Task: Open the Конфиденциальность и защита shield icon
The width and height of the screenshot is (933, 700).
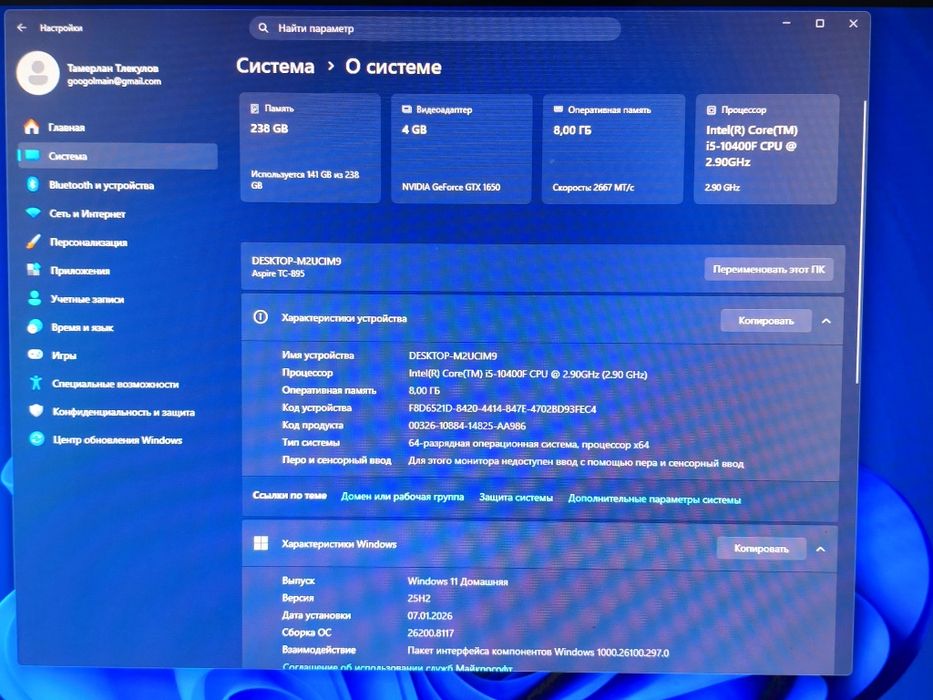Action: pyautogui.click(x=36, y=411)
